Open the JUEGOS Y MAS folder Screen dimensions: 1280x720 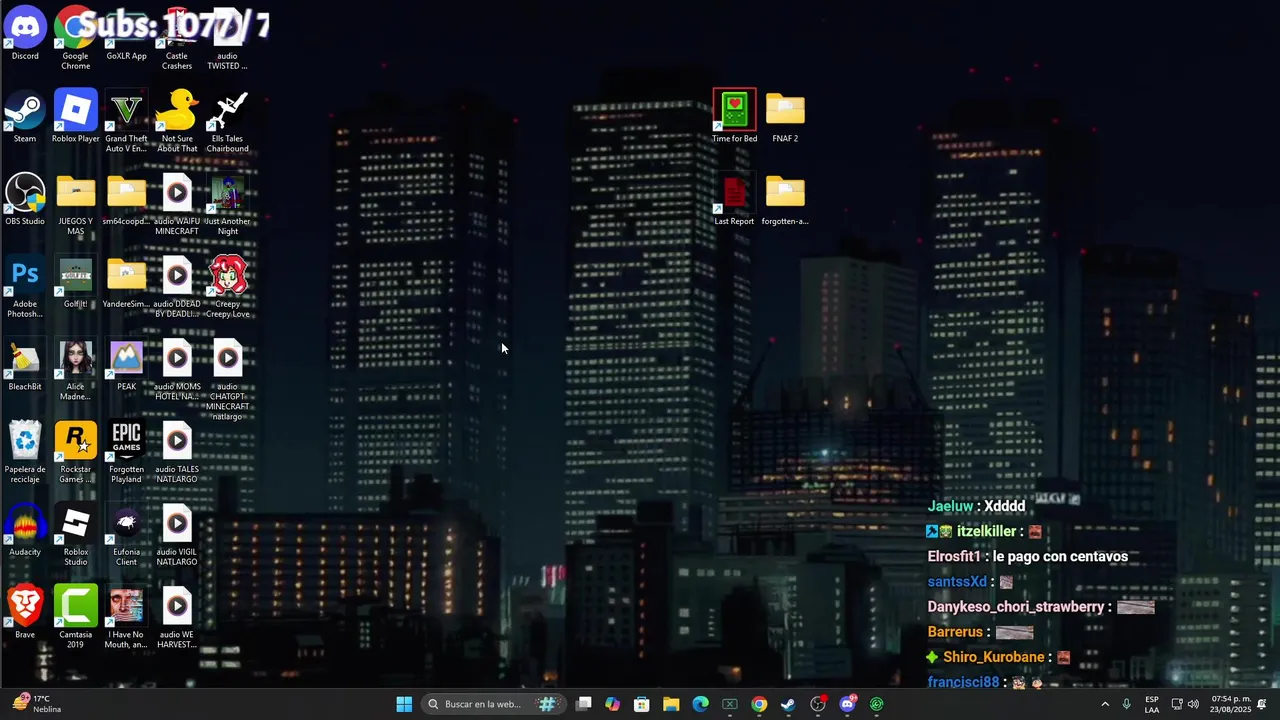[x=75, y=204]
